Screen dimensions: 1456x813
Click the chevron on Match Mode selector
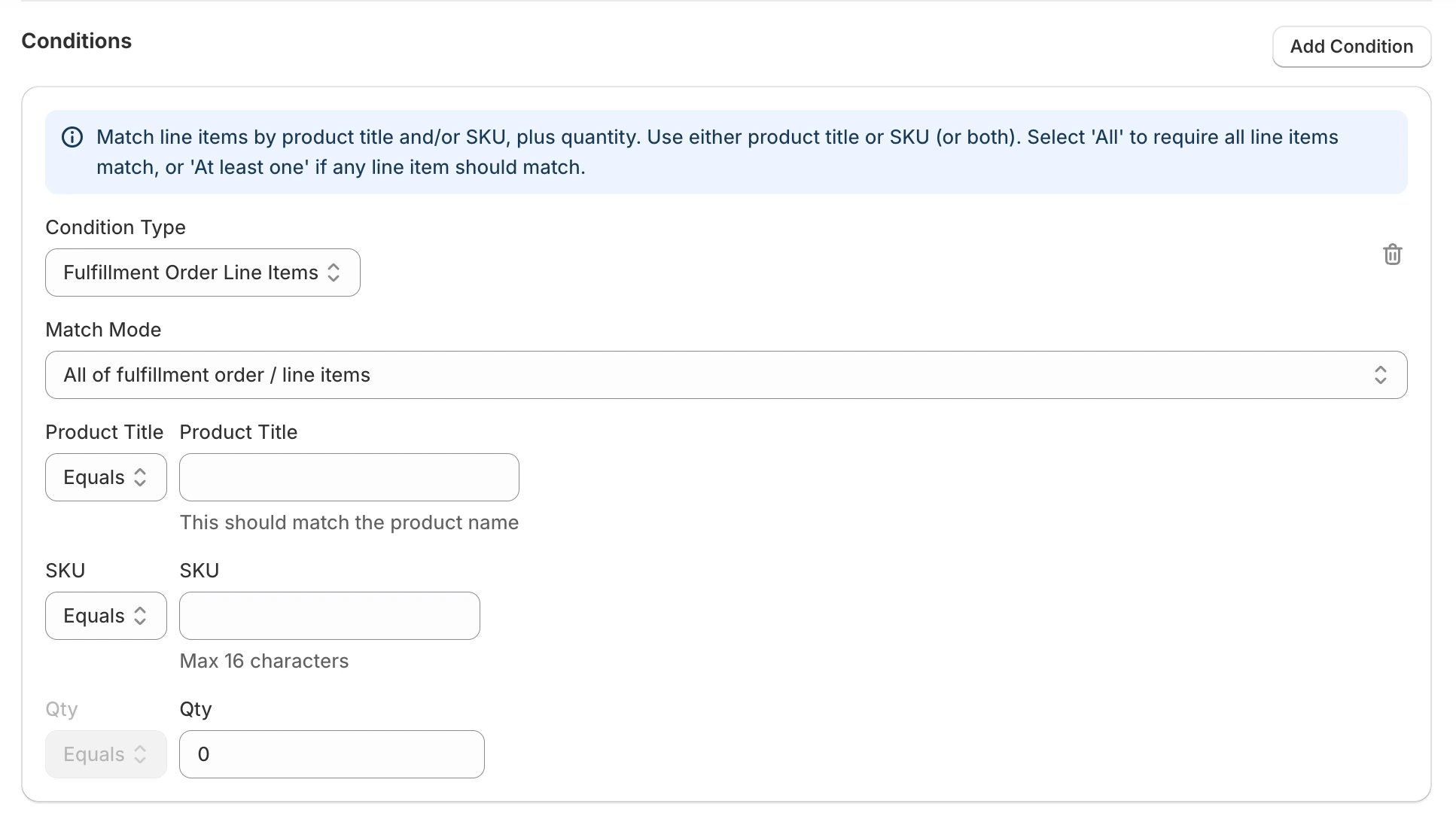point(1381,375)
